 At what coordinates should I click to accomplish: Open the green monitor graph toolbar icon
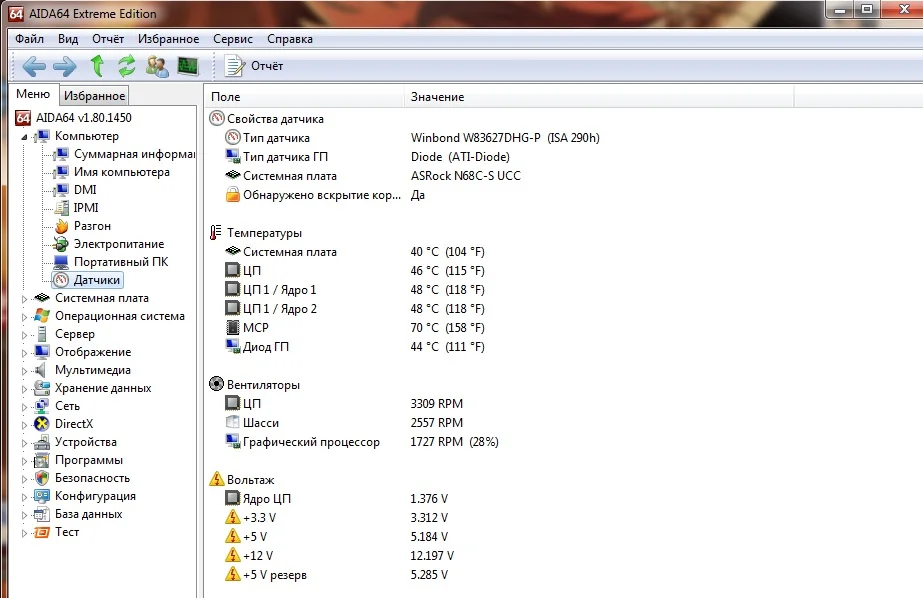[188, 66]
